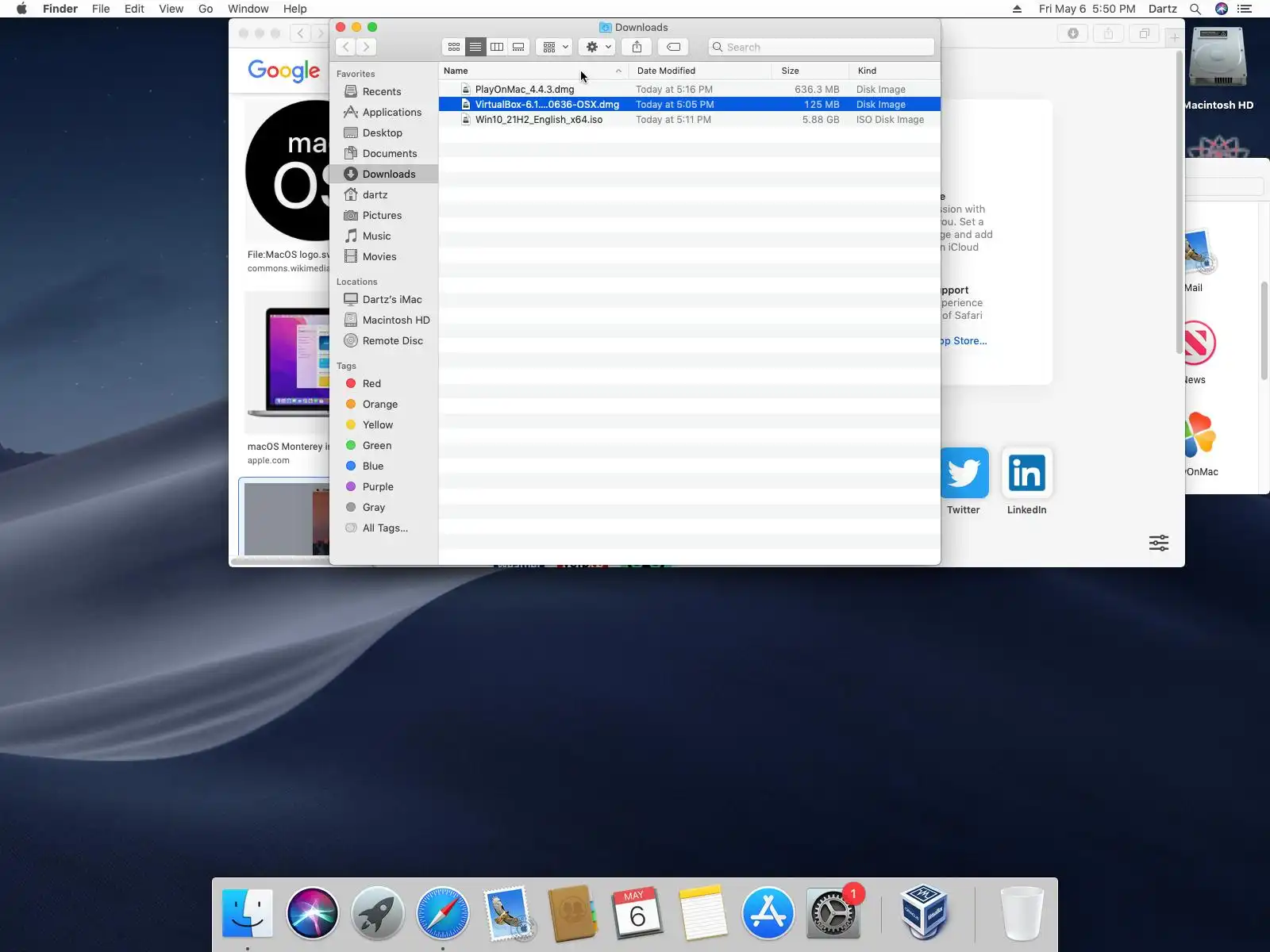Open the group-by arrangement dropdown
This screenshot has width=1270, height=952.
555,47
